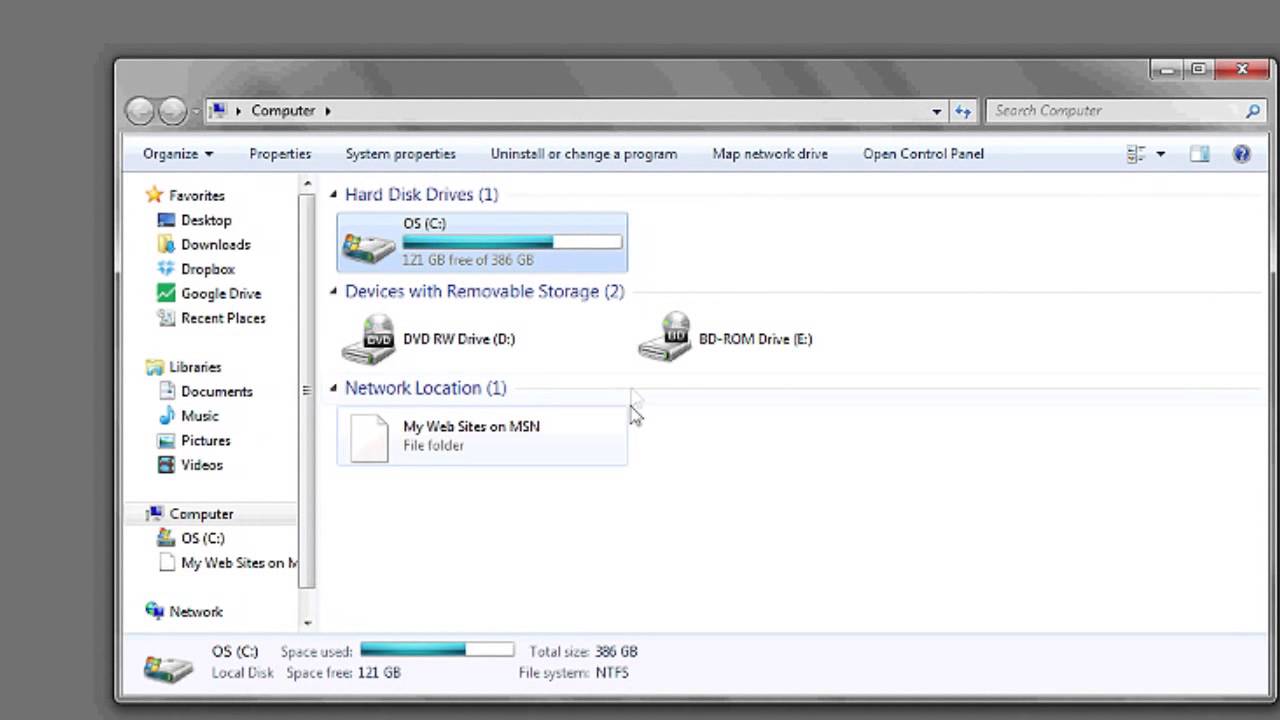Click the Search Computer magnifier icon

point(1253,110)
